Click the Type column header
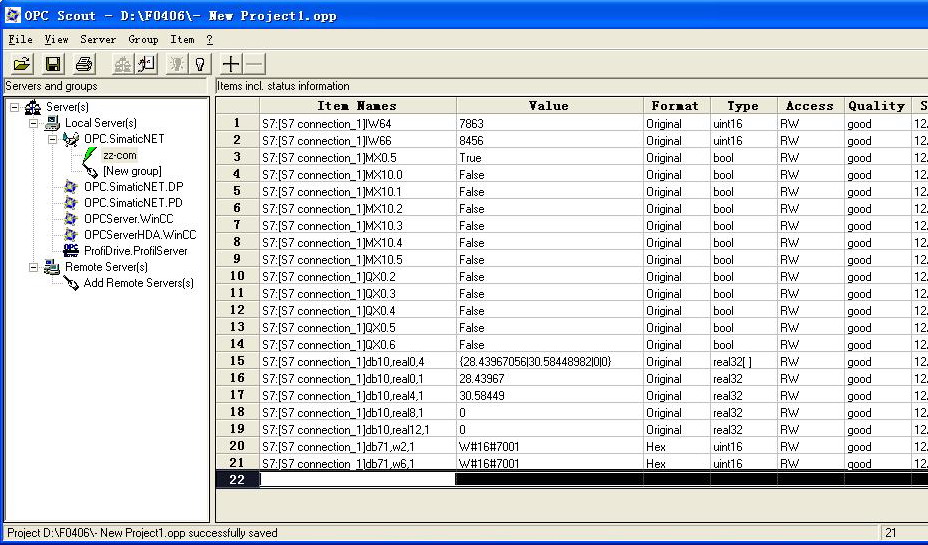Screen dimensions: 928x545 (743, 106)
